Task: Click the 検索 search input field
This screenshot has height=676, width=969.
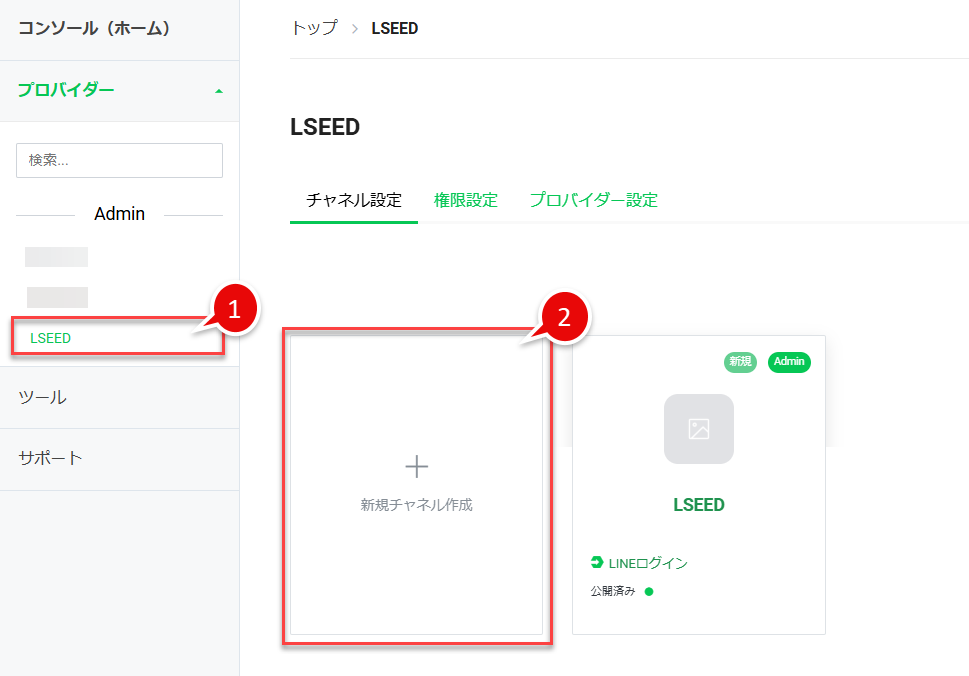Action: tap(119, 160)
